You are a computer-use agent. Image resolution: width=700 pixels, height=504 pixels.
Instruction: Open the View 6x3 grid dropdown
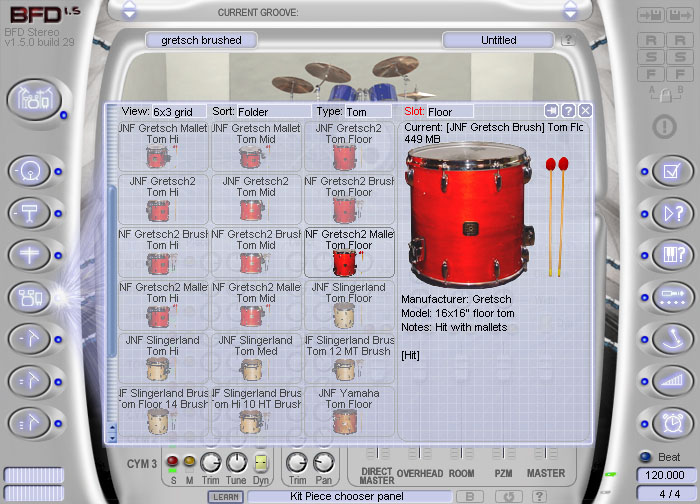pos(179,112)
